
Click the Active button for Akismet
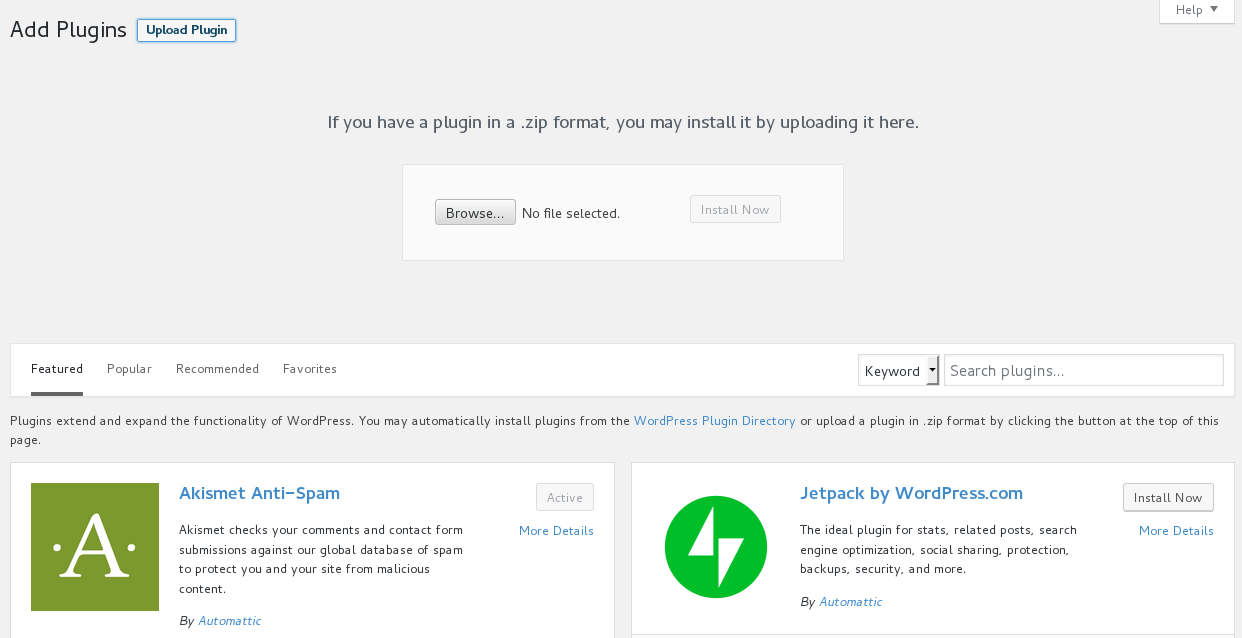pos(564,497)
